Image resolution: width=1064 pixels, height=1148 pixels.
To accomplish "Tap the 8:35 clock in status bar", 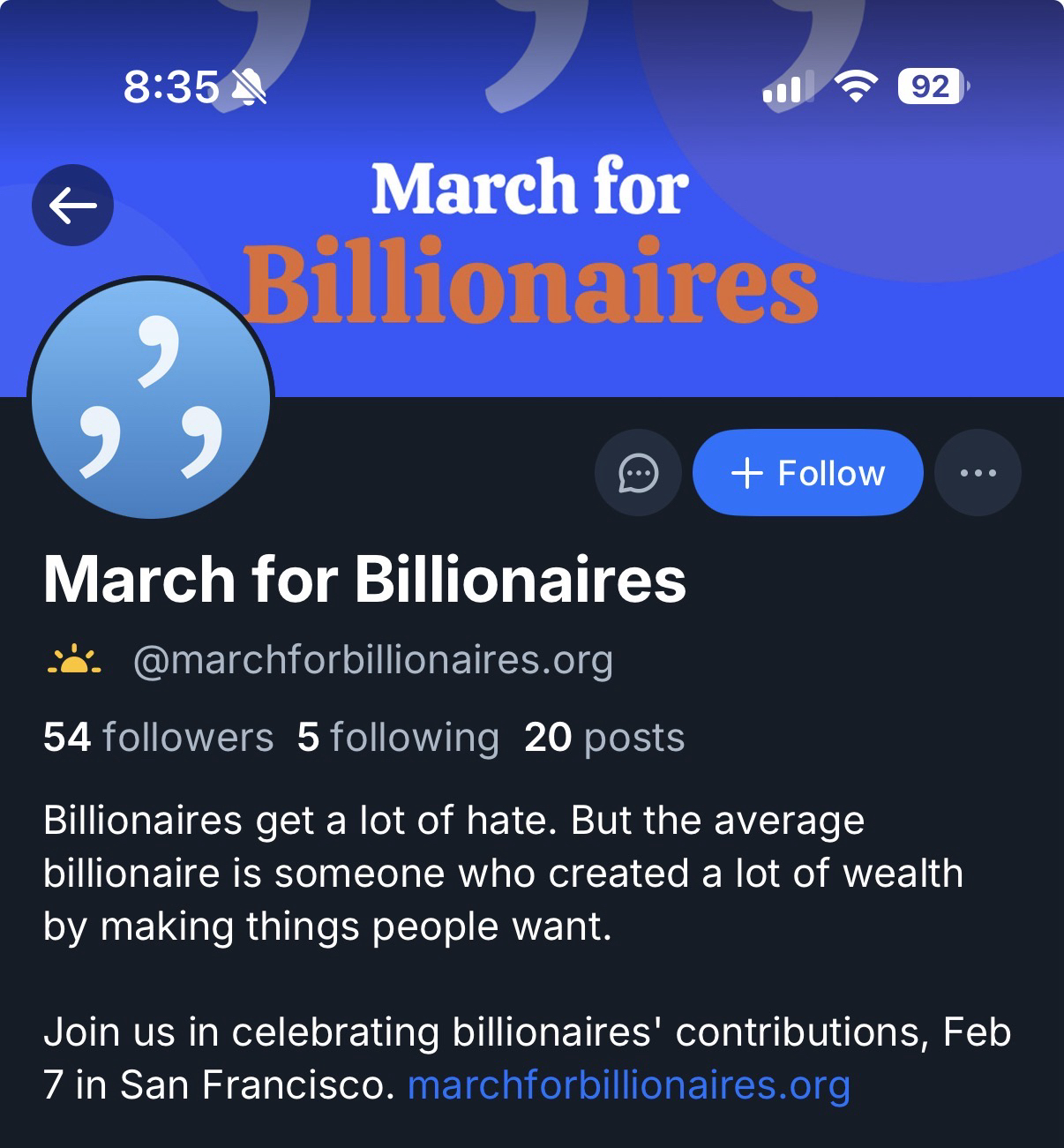I will (170, 86).
